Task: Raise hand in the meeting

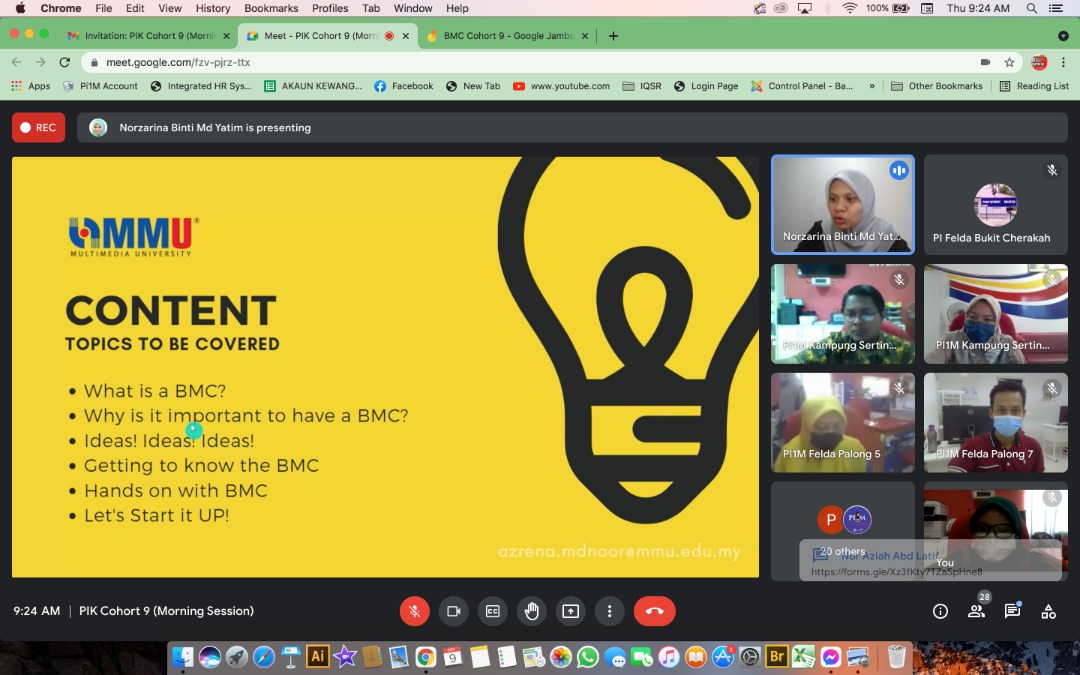Action: pyautogui.click(x=532, y=611)
